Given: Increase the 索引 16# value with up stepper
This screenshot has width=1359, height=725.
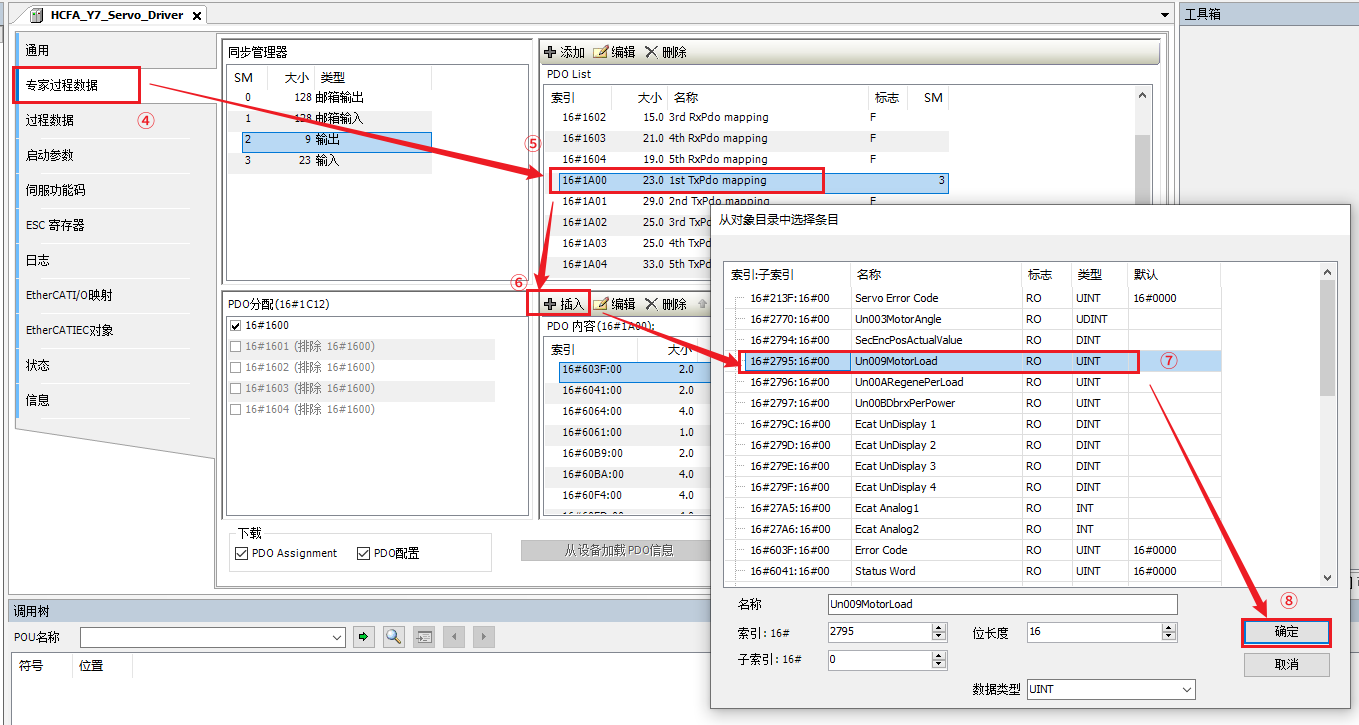Looking at the screenshot, I should pyautogui.click(x=938, y=627).
